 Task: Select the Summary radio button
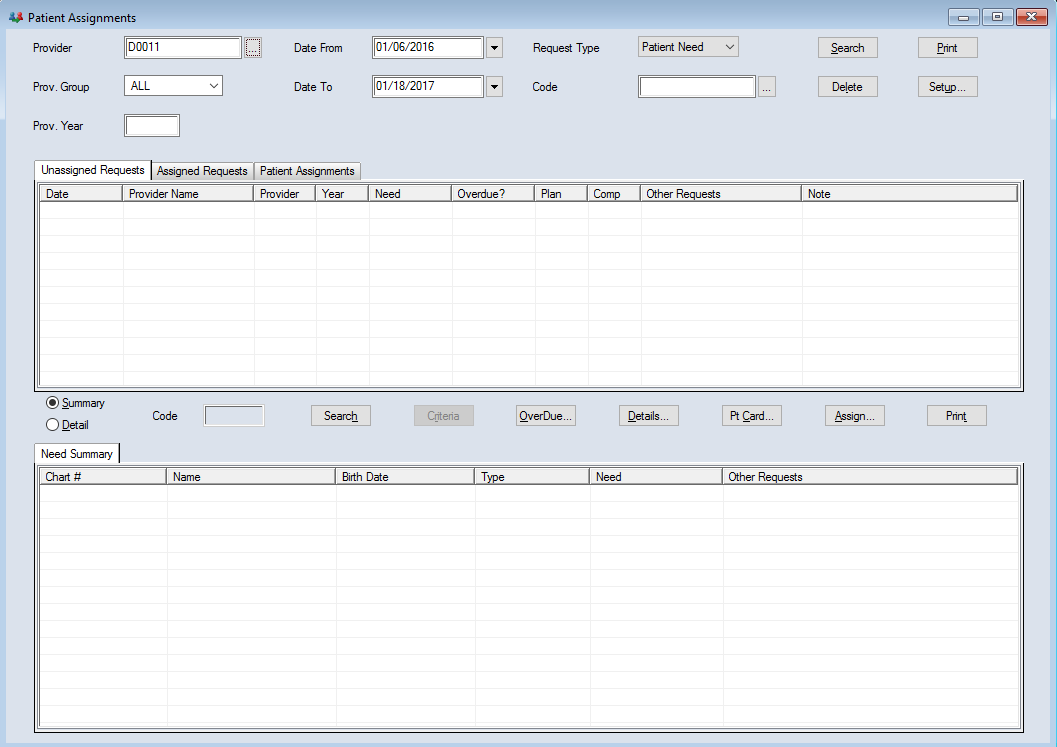(x=52, y=403)
